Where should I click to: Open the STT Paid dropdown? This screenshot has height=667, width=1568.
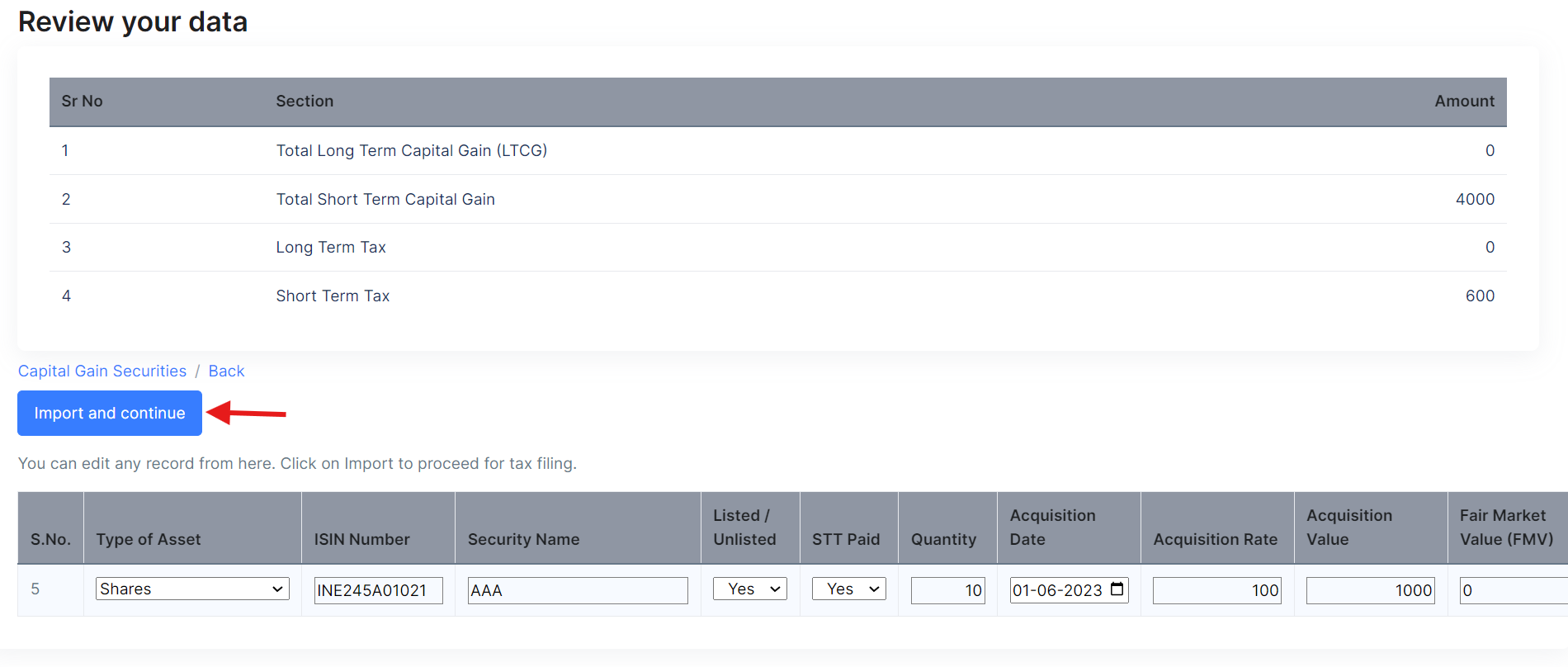click(848, 589)
